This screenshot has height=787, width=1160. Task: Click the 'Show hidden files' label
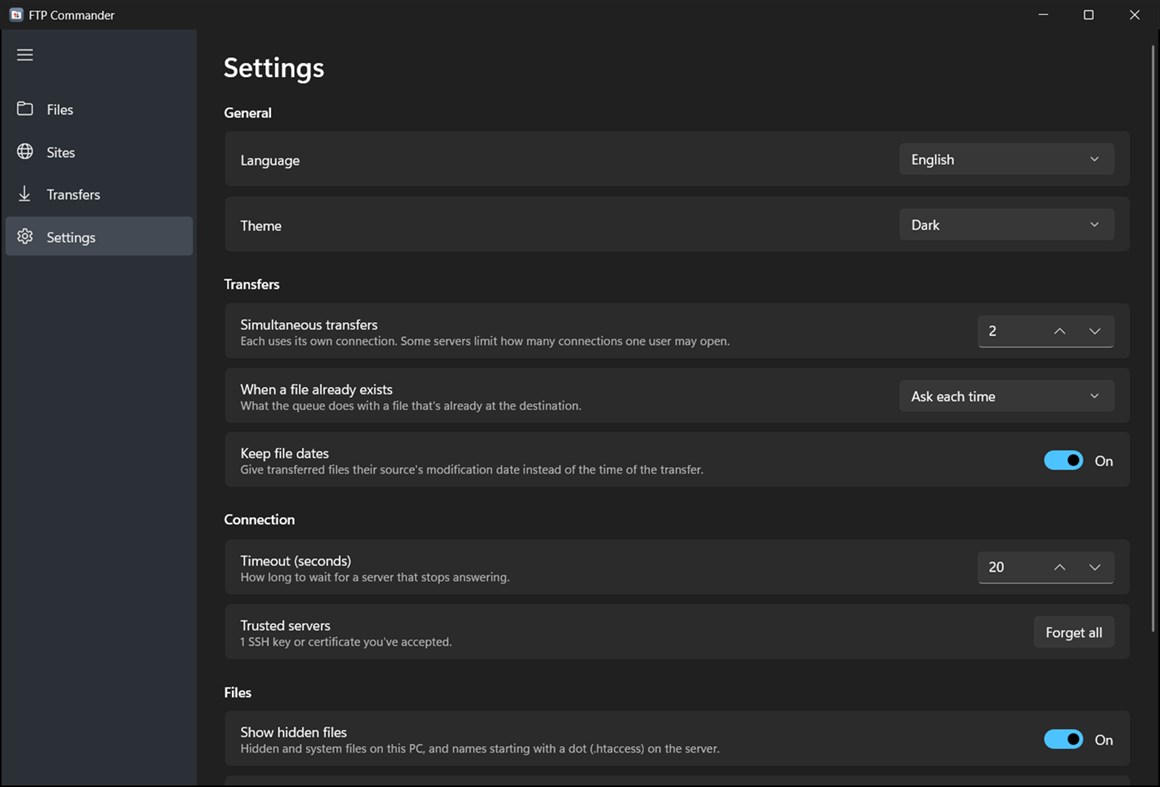293,732
